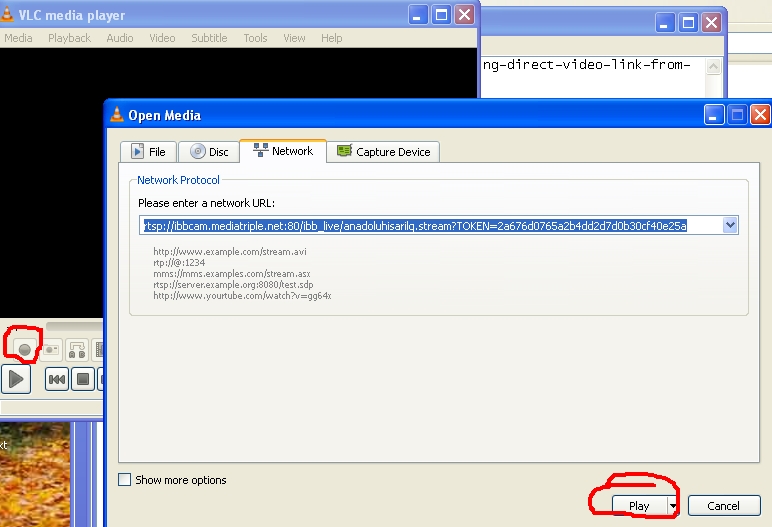The width and height of the screenshot is (772, 527).
Task: Click example text rtsp://server.example.org:8080/test.sdp
Action: tap(233, 285)
